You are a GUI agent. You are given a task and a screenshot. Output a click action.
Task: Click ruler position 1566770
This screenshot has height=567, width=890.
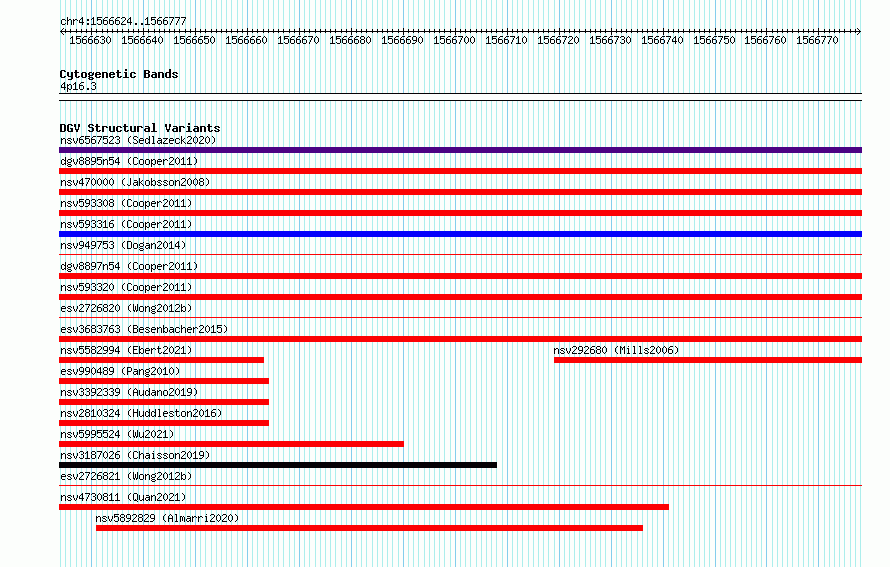(817, 40)
